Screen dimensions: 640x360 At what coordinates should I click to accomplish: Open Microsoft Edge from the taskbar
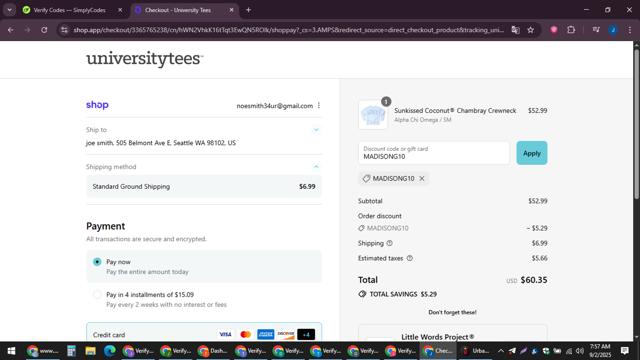pyautogui.click(x=109, y=351)
